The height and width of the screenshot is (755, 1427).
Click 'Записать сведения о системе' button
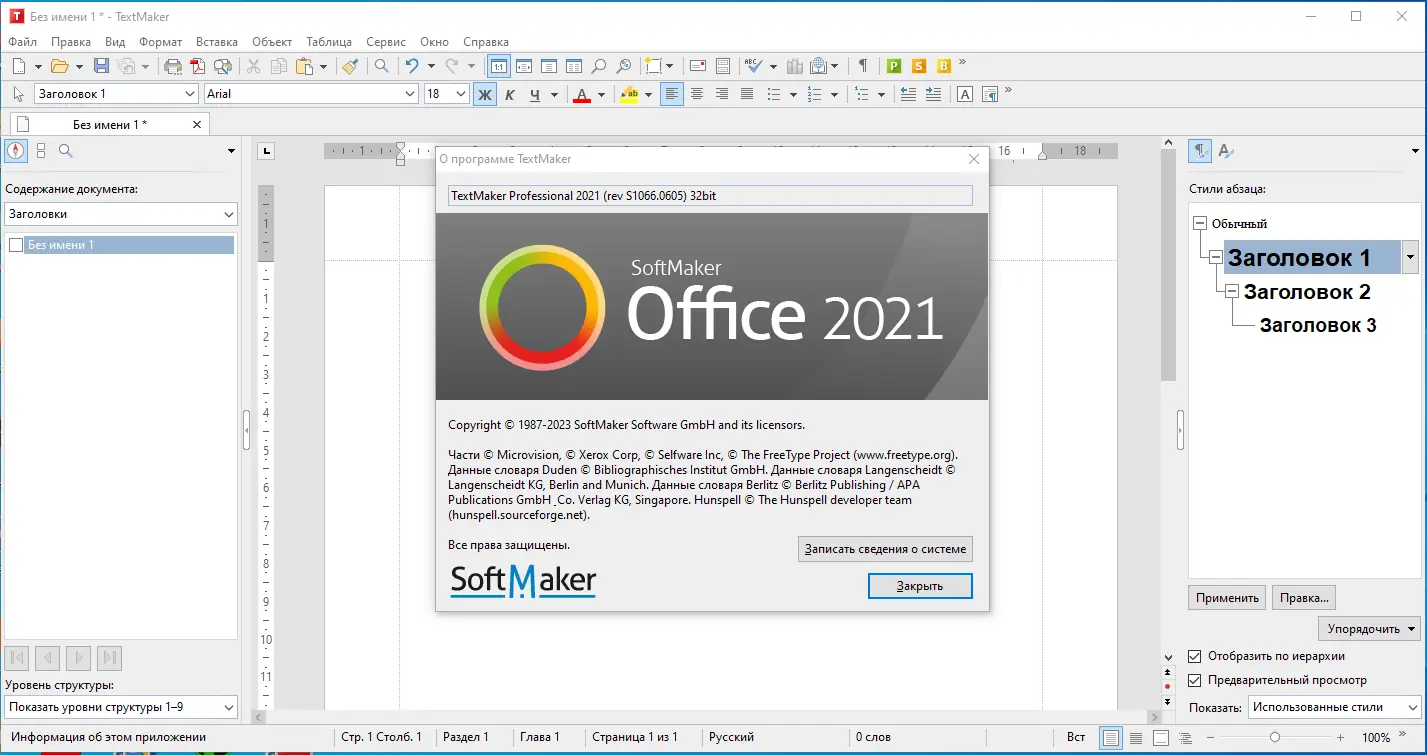point(885,549)
